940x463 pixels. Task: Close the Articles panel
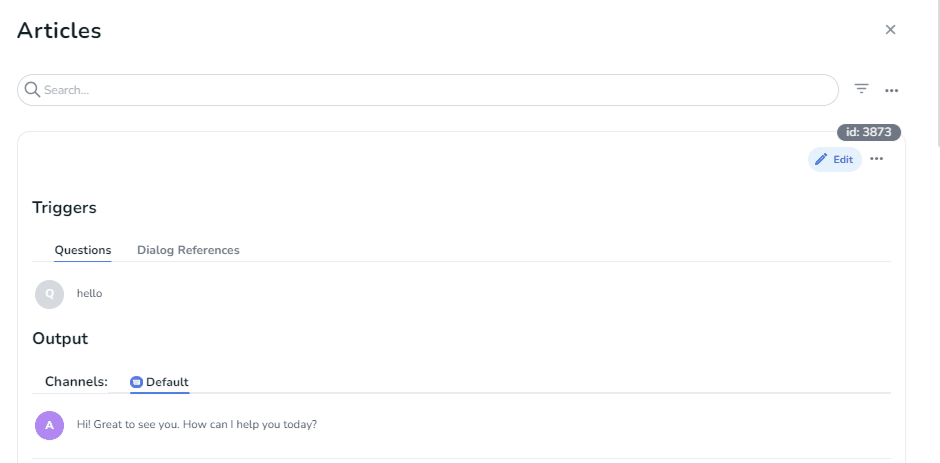pyautogui.click(x=890, y=30)
